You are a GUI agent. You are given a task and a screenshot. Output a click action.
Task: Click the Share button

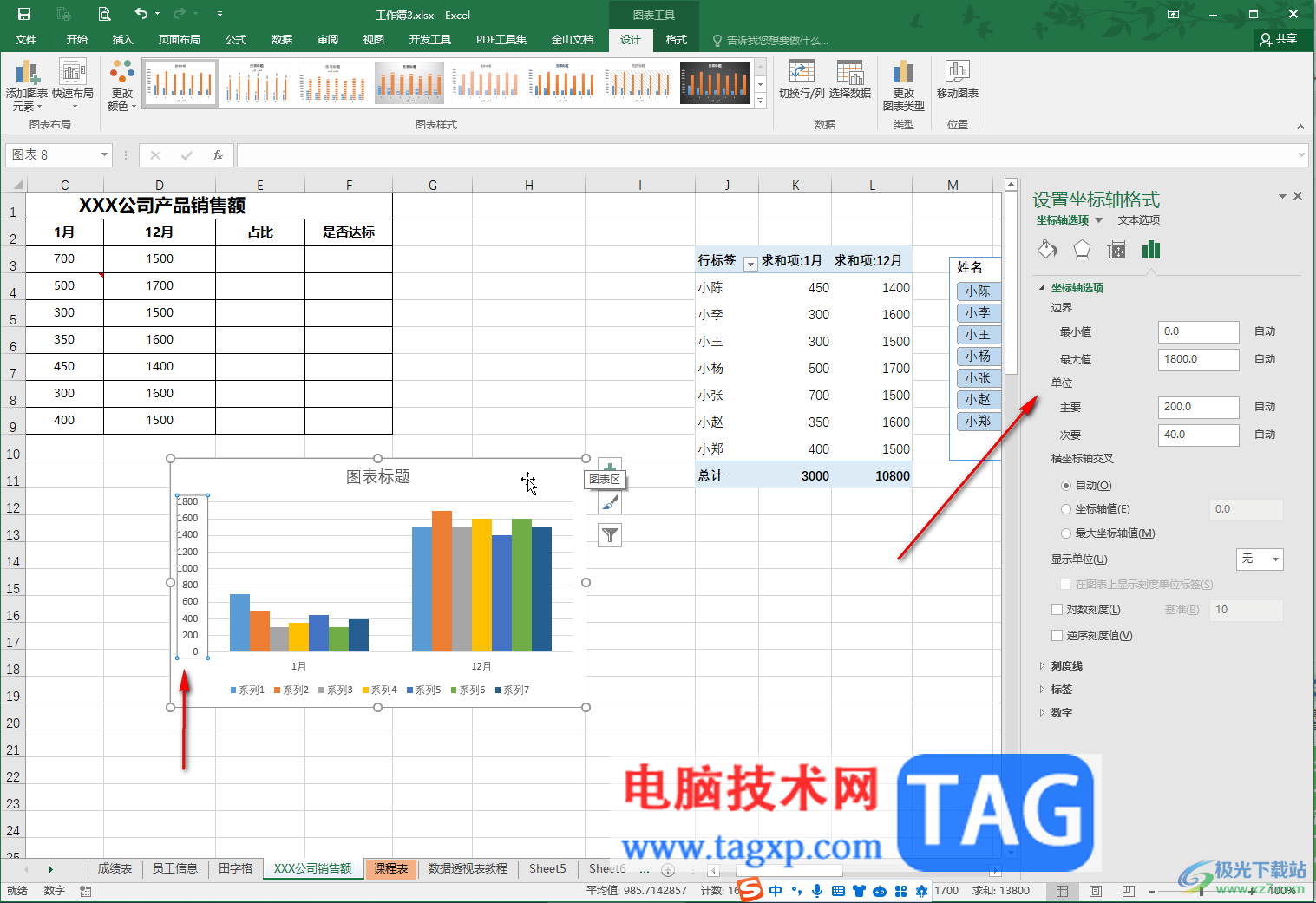pyautogui.click(x=1279, y=39)
